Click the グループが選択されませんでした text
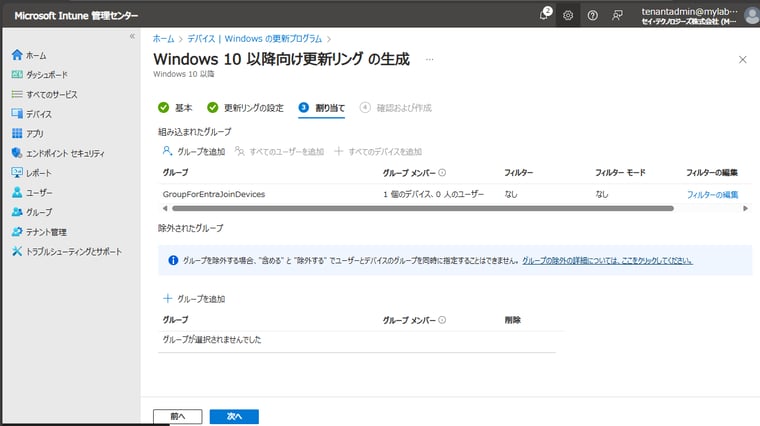Viewport: 760px width, 426px height. click(x=212, y=340)
